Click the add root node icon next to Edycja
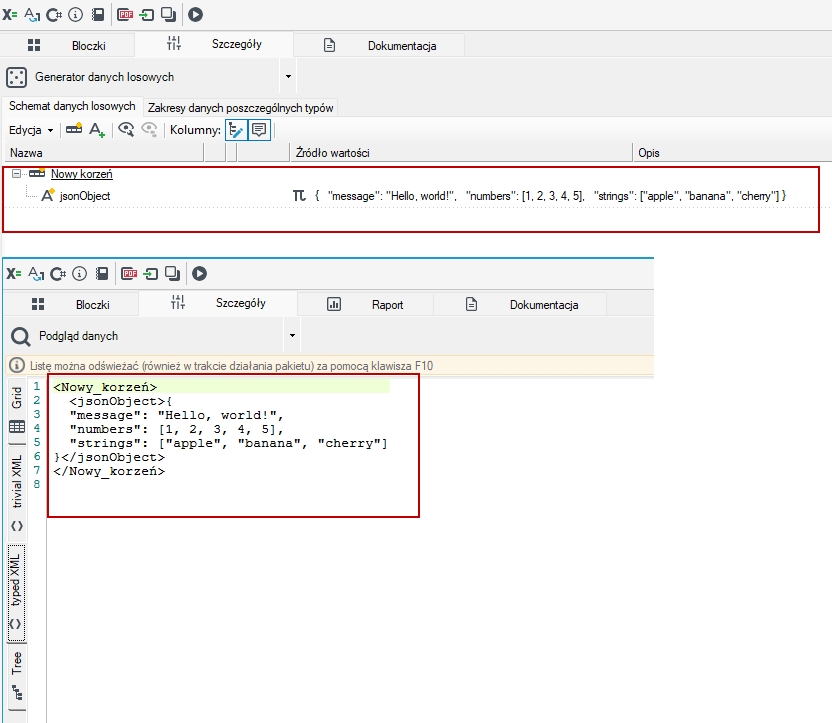Image resolution: width=832 pixels, height=723 pixels. tap(74, 129)
